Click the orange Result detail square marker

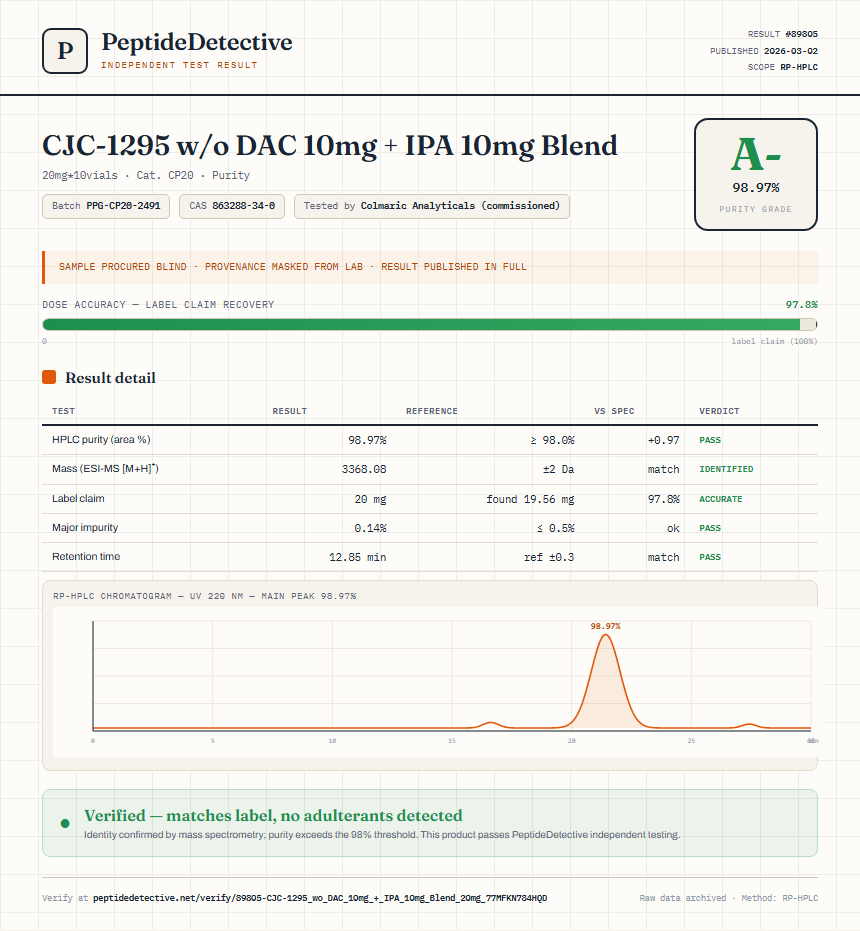tap(49, 377)
